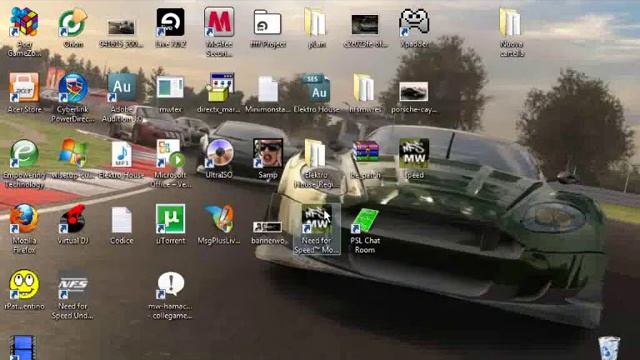This screenshot has width=640, height=360.
Task: Open the Virtual DJ shortcut
Action: [x=73, y=219]
